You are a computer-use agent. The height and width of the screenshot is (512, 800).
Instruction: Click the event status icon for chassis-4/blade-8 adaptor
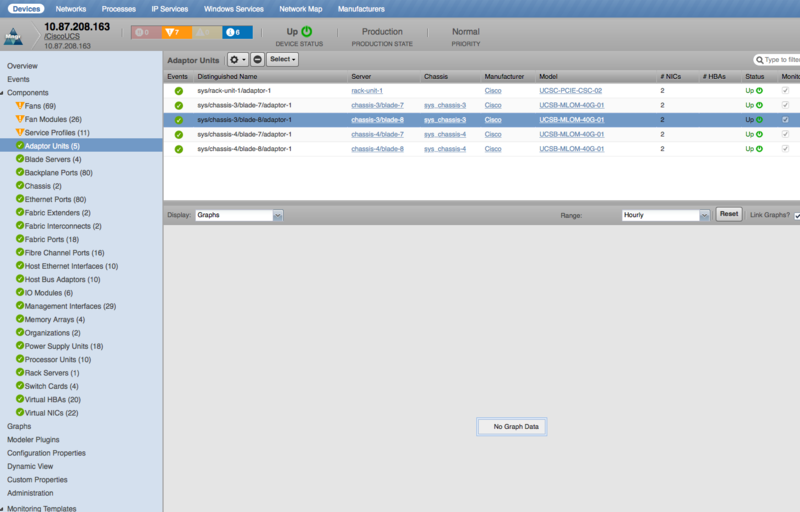[179, 149]
